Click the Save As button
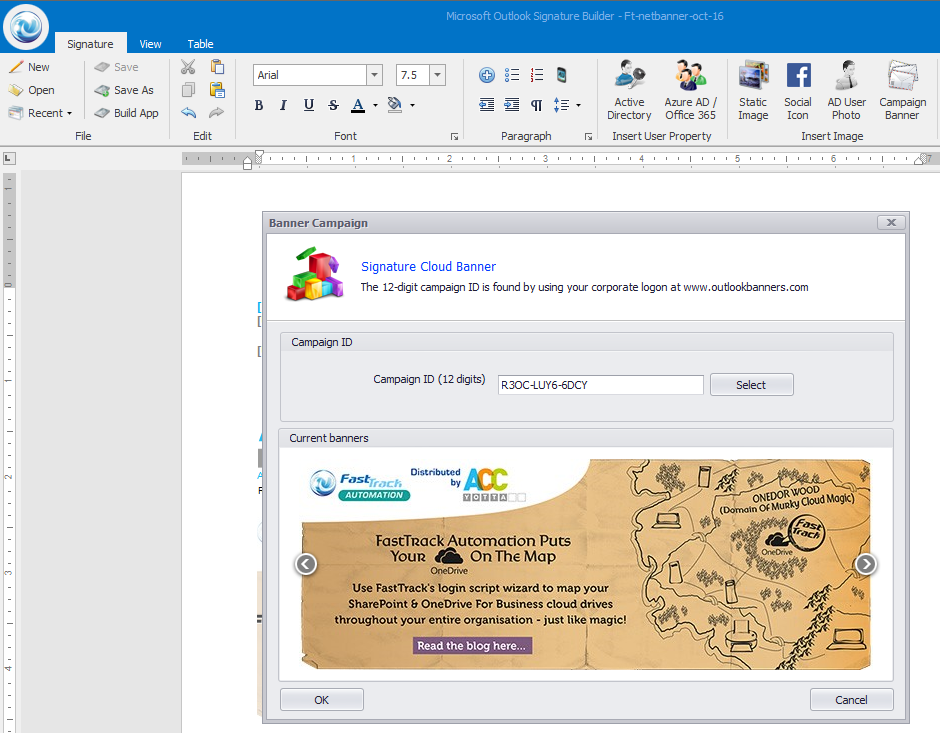 tap(124, 90)
